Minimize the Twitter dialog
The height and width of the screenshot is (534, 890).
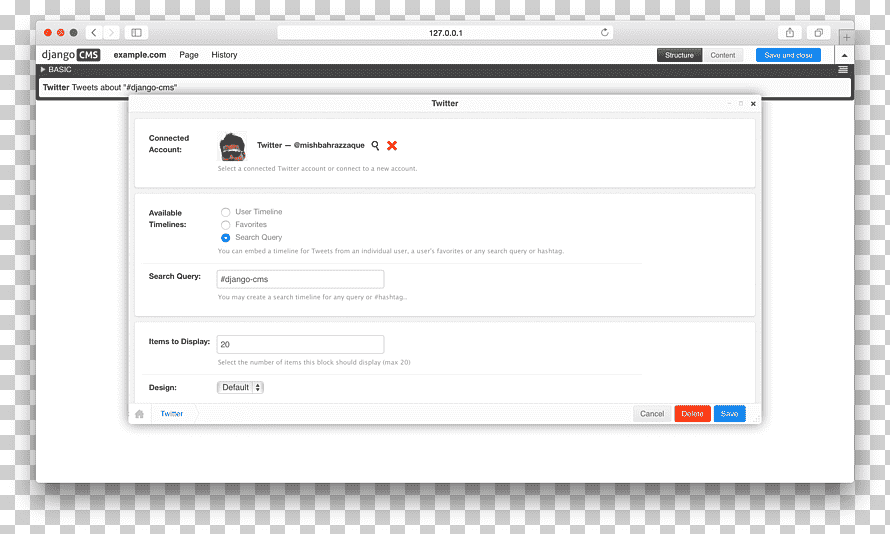pos(729,103)
